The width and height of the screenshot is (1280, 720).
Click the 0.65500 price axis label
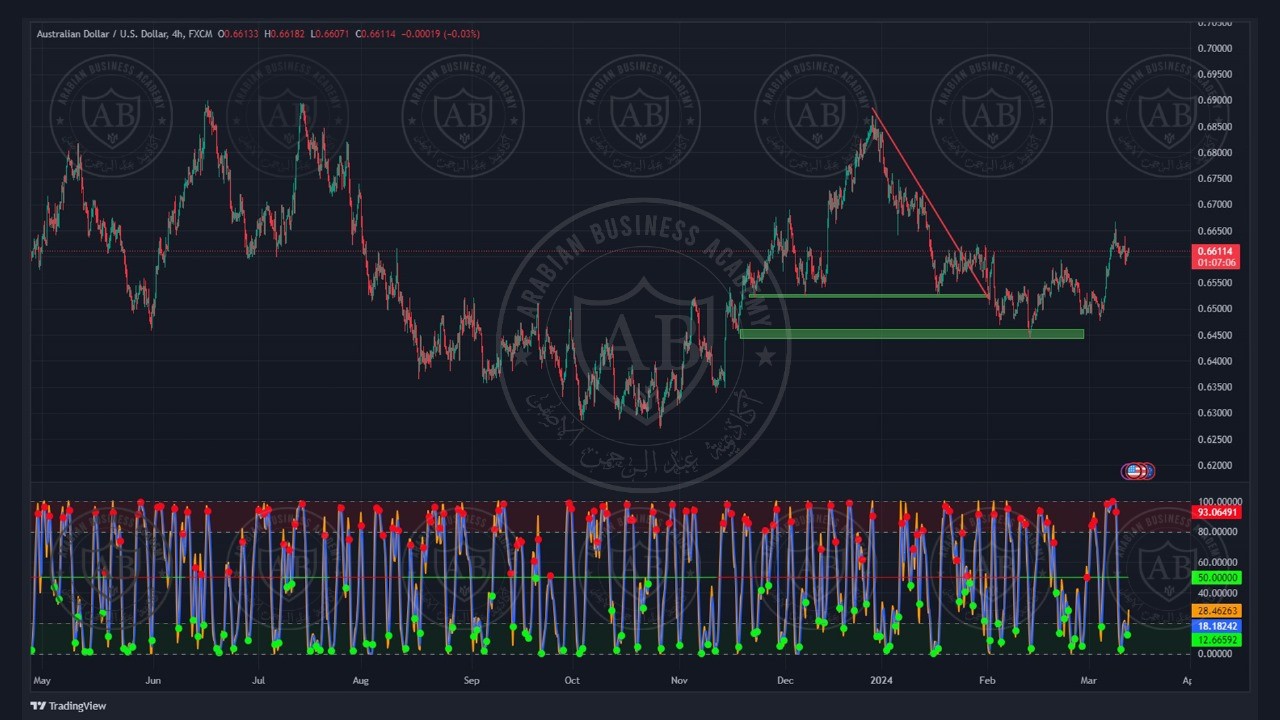click(1214, 283)
